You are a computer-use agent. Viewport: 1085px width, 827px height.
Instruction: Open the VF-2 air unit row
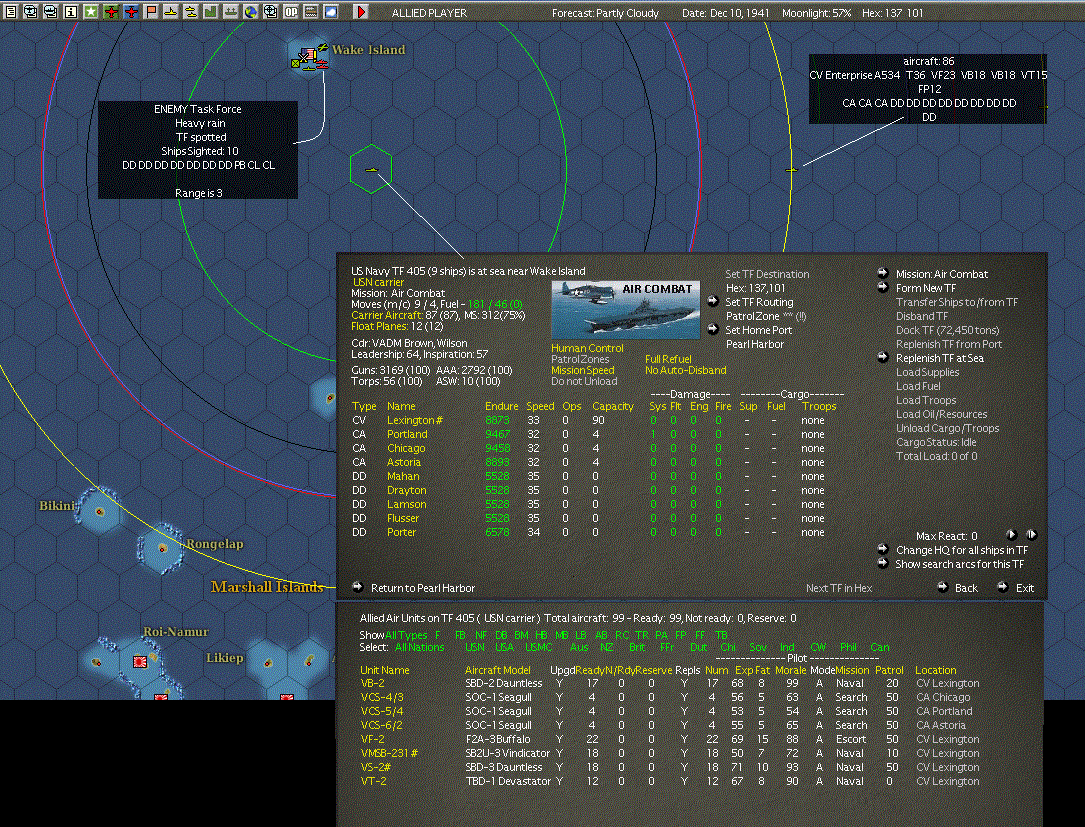point(372,739)
